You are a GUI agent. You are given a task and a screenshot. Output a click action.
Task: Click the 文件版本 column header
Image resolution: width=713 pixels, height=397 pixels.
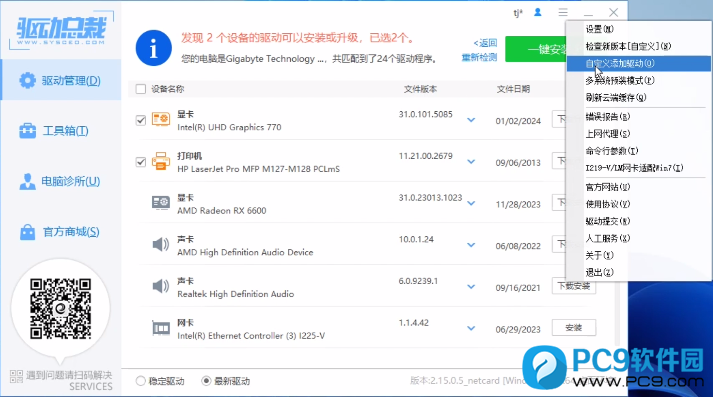pos(420,89)
